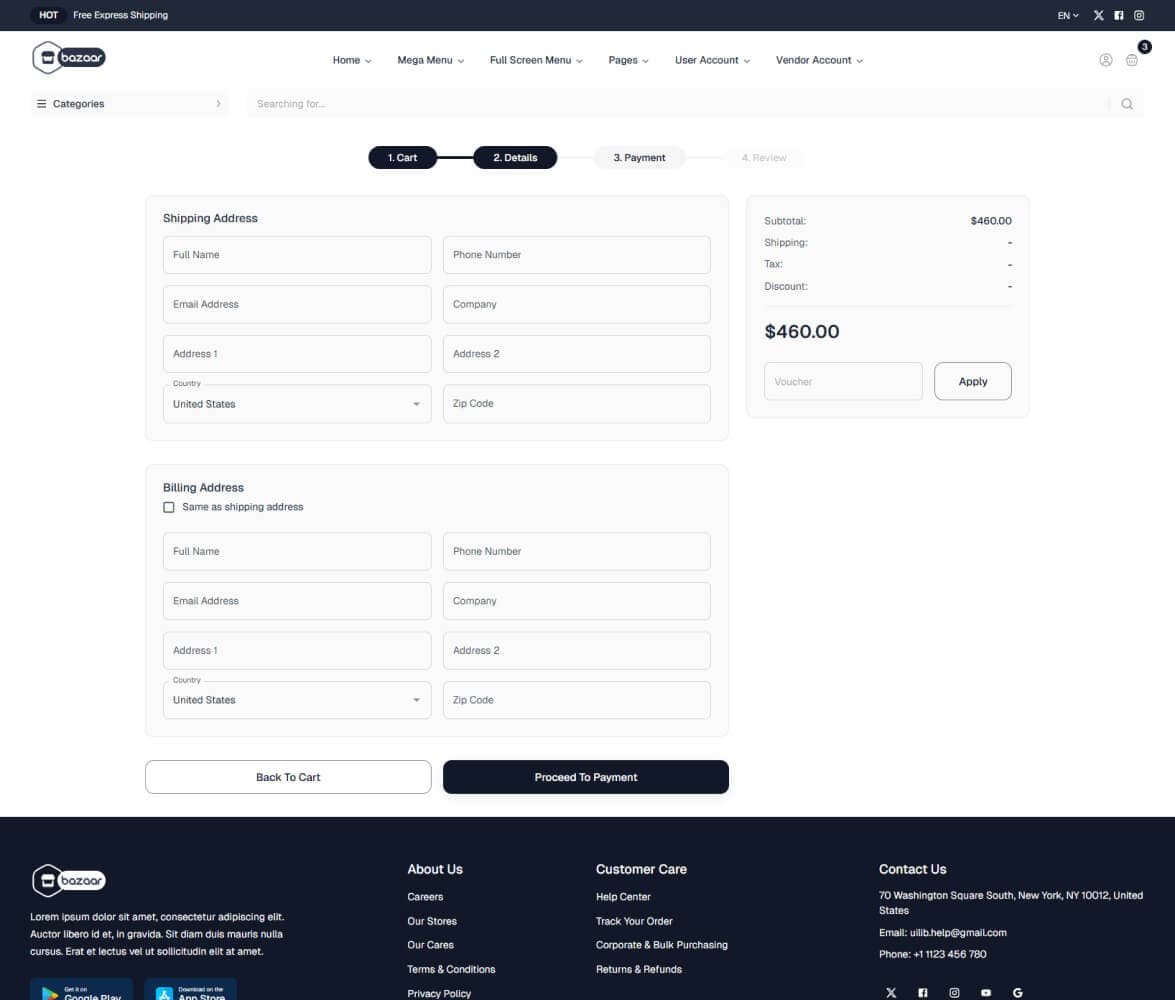Click the Bazaar logo in the header
This screenshot has width=1175, height=1000.
pos(68,57)
